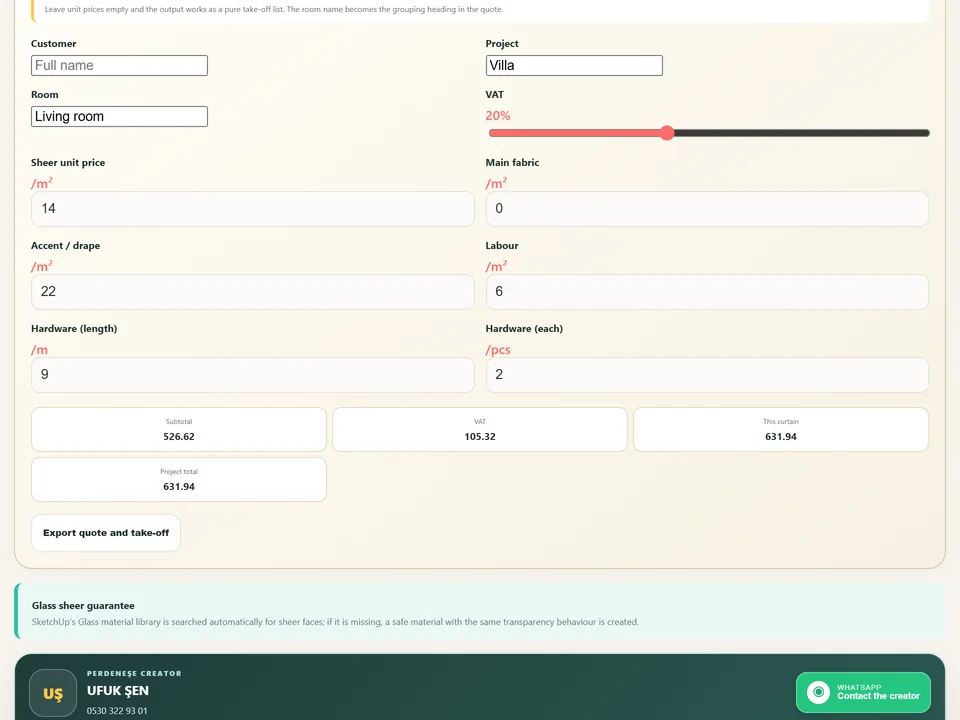Click the Project total card
This screenshot has height=720, width=960.
pyautogui.click(x=179, y=479)
